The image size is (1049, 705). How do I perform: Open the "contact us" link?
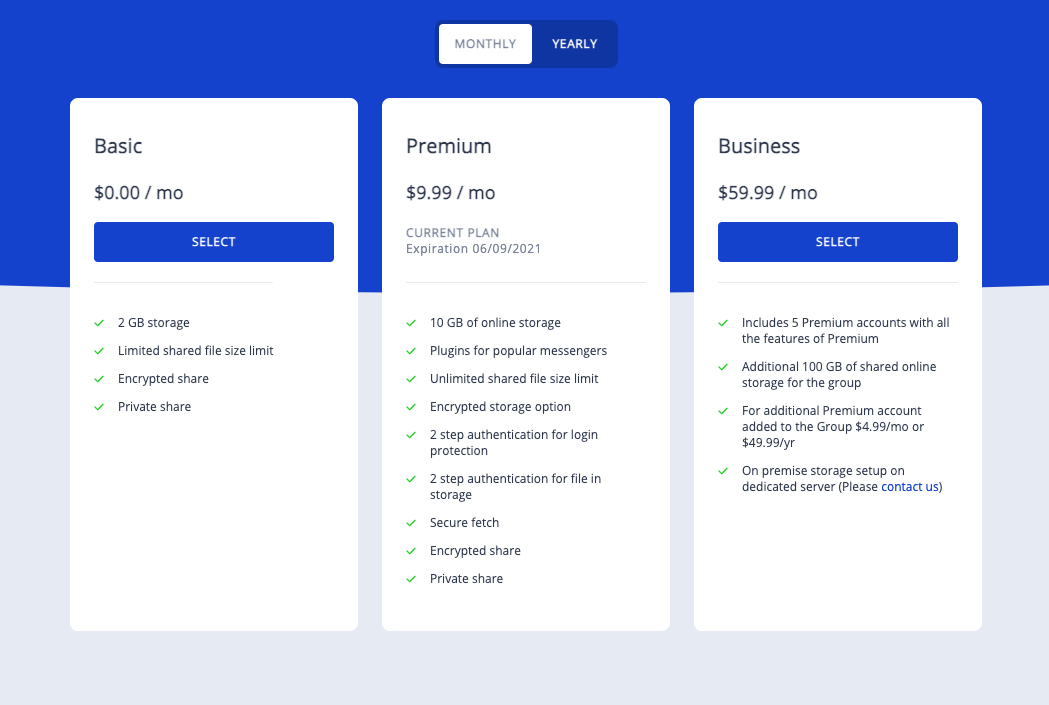(x=909, y=486)
